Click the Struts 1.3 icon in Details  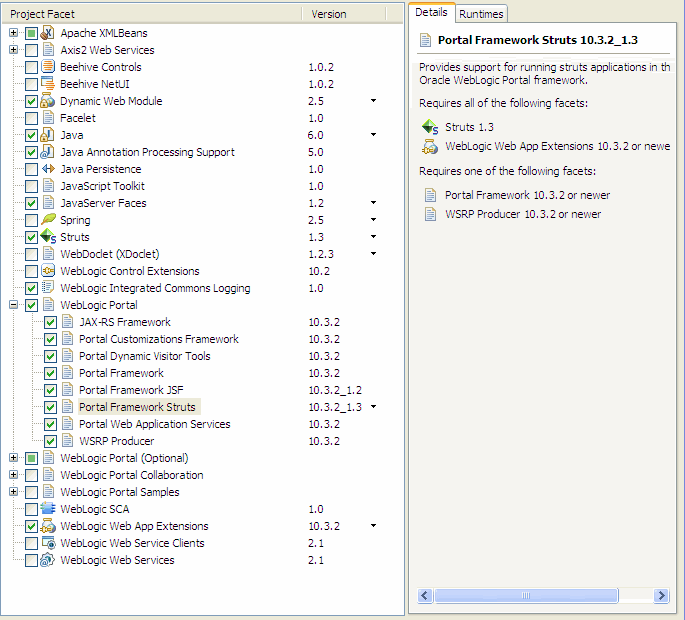(430, 127)
